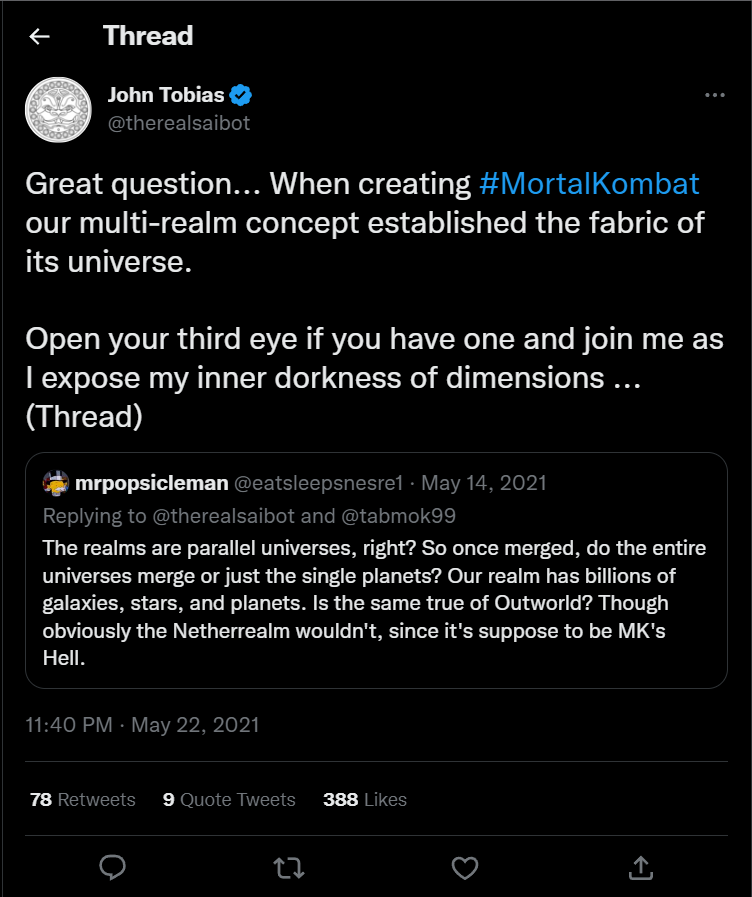Viewport: 752px width, 897px height.
Task: Go back using the arrow icon
Action: [x=39, y=37]
